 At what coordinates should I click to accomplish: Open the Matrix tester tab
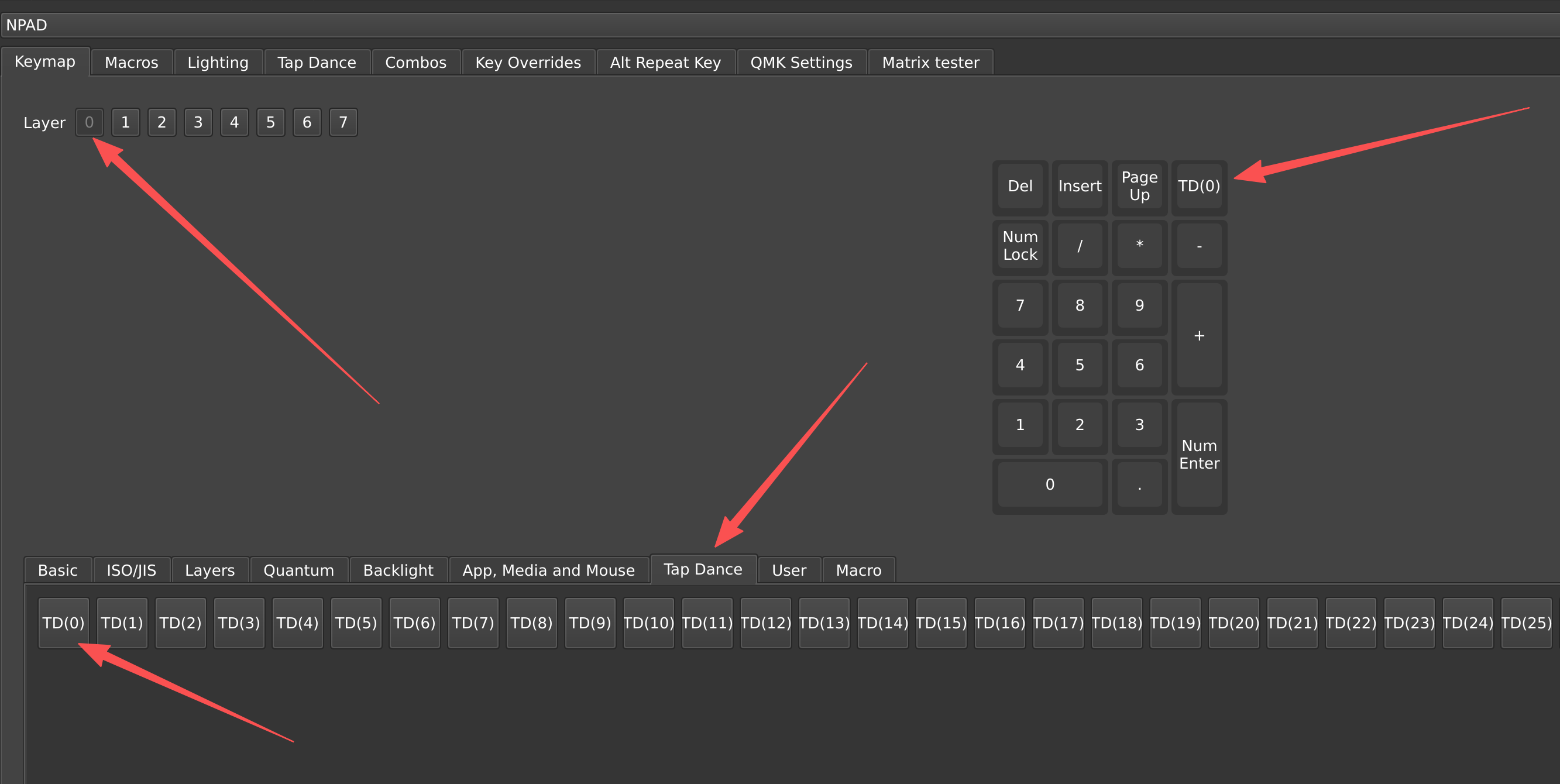[x=930, y=63]
